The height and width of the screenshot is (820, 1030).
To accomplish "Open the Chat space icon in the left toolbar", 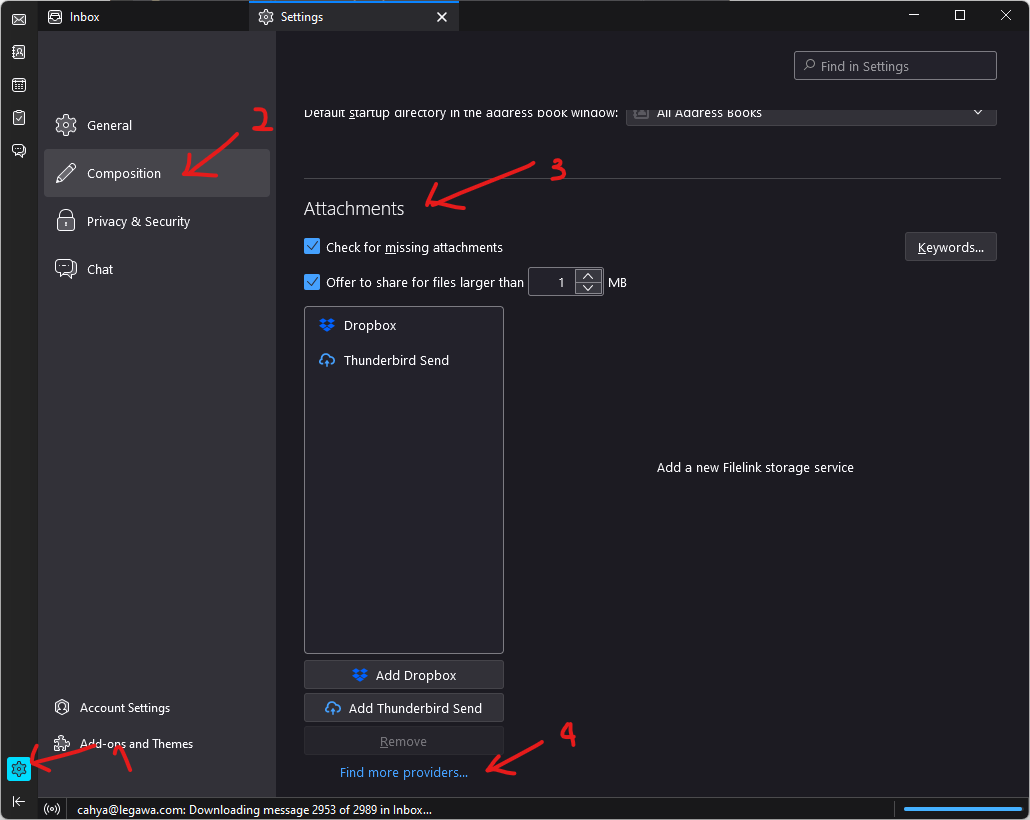I will pyautogui.click(x=18, y=150).
